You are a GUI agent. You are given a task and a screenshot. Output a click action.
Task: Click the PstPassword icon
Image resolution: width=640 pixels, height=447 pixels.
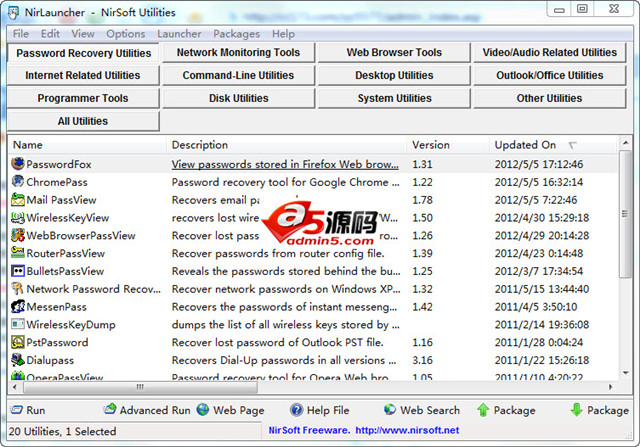point(18,342)
